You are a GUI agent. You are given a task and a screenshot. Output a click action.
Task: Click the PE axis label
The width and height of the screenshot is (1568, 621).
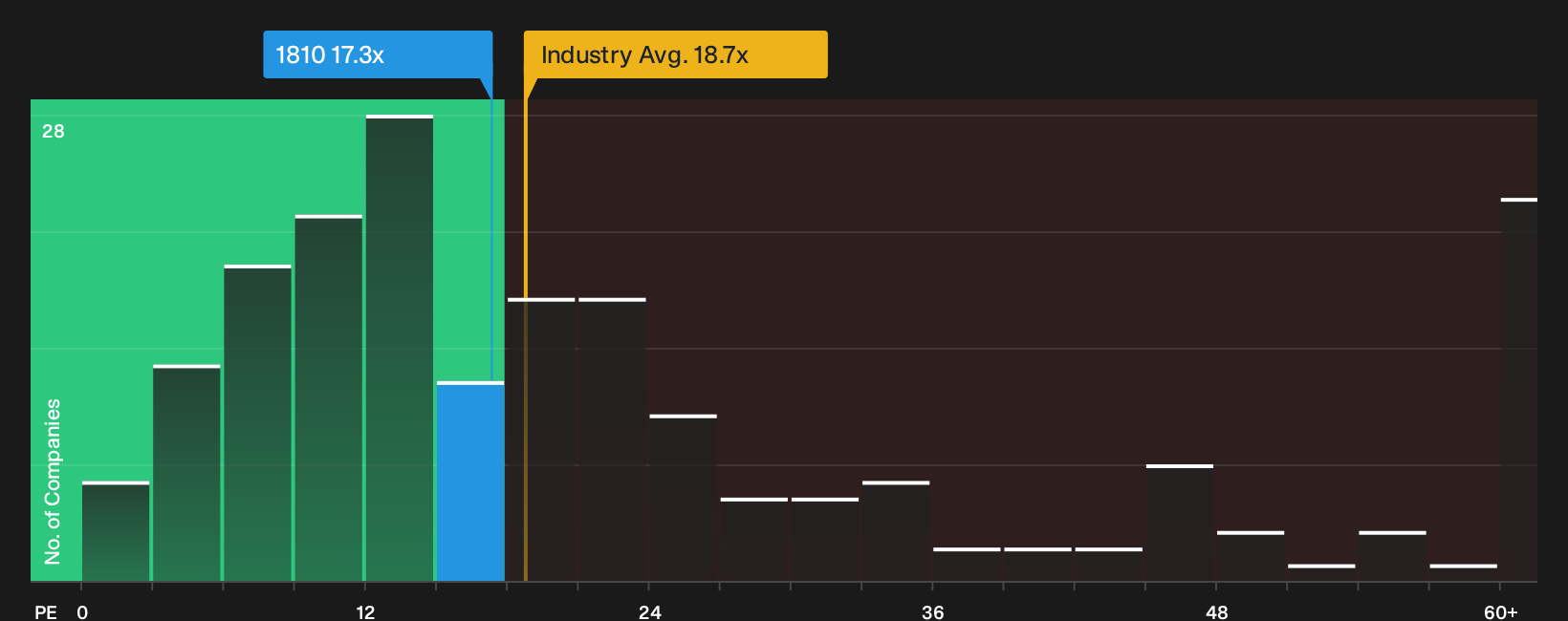tap(46, 611)
